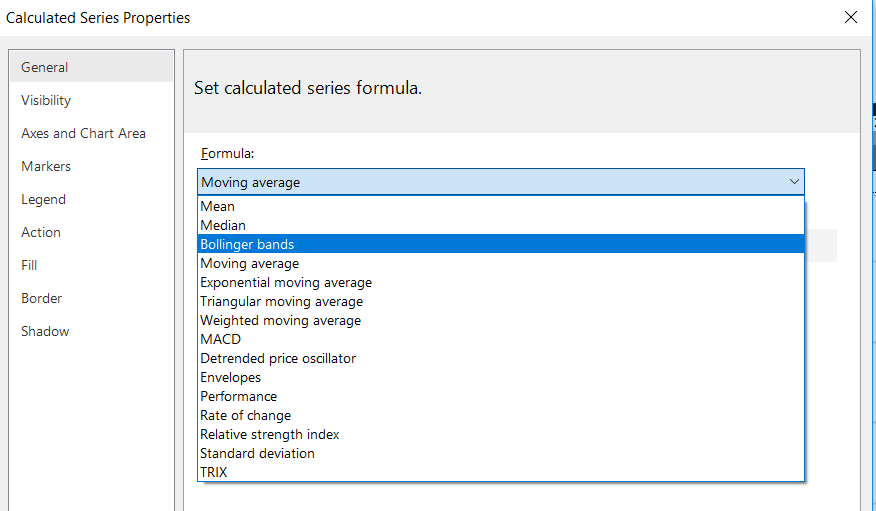Close the Calculated Series Properties dialog

click(851, 17)
